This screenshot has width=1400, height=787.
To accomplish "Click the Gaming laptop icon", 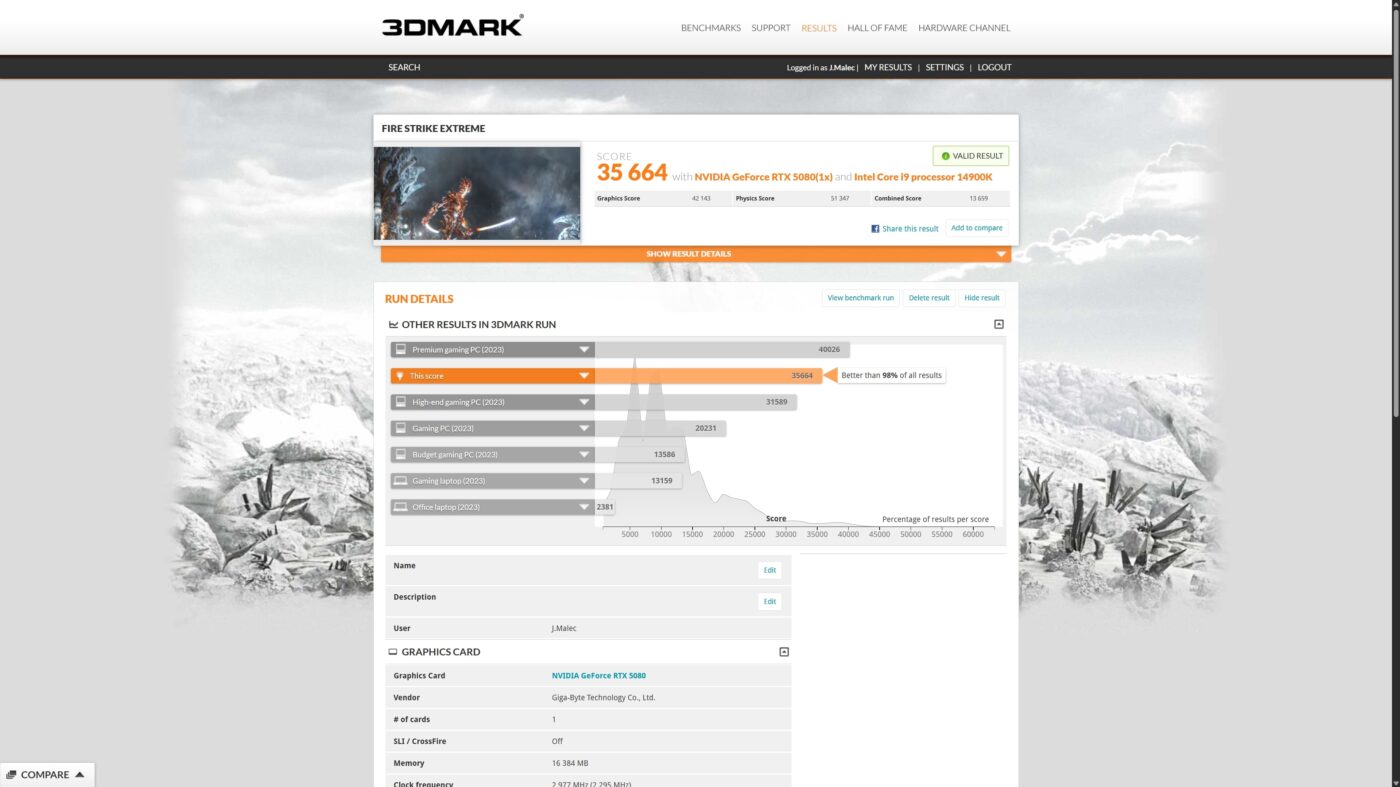I will pos(401,481).
